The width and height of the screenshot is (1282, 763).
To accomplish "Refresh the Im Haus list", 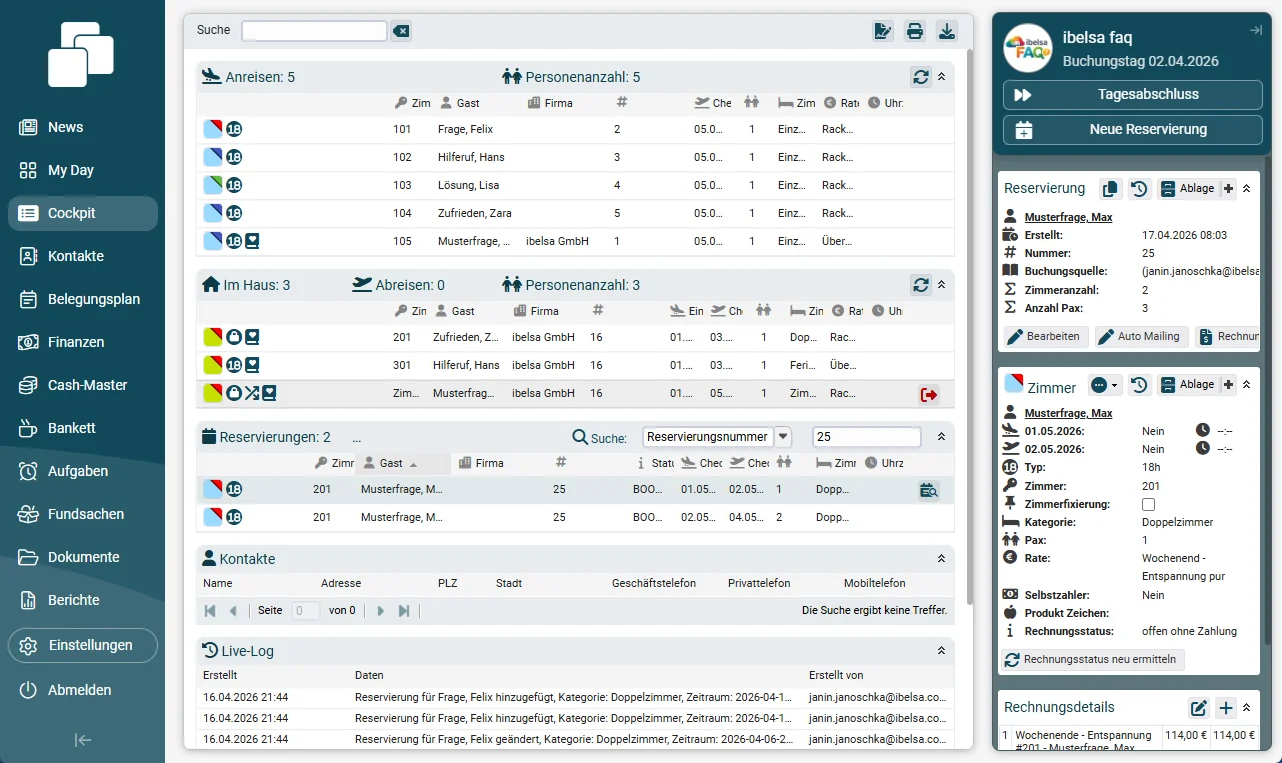I will click(921, 285).
